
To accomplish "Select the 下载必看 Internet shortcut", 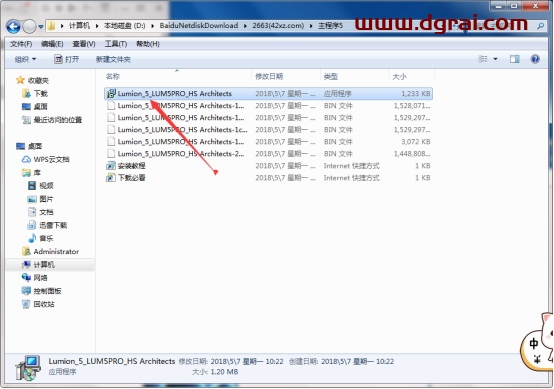I will click(269, 178).
